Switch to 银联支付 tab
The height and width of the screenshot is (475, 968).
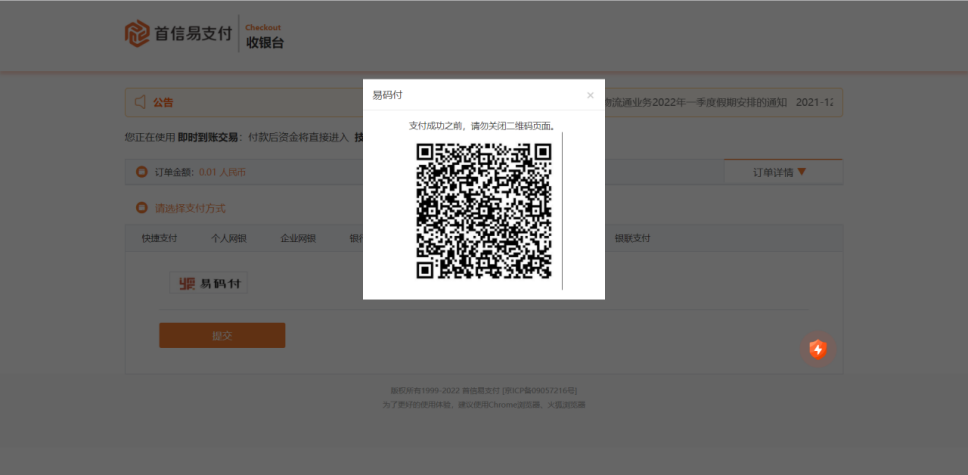[x=632, y=238]
